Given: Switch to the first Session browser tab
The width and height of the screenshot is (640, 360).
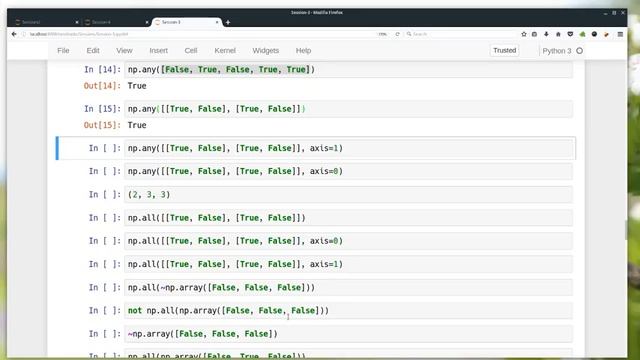Looking at the screenshot, I should [x=46, y=22].
